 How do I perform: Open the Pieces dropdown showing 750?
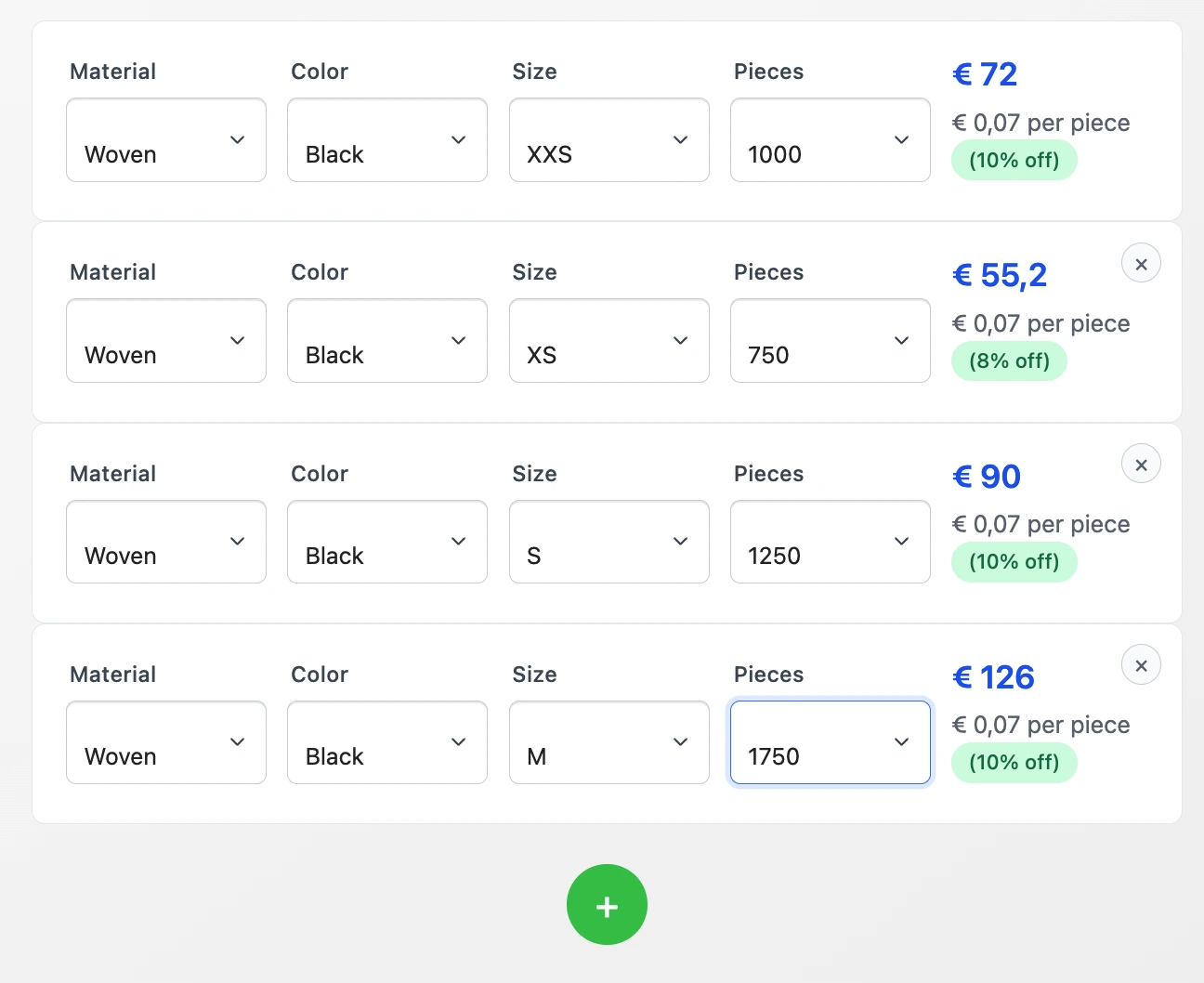pos(831,341)
